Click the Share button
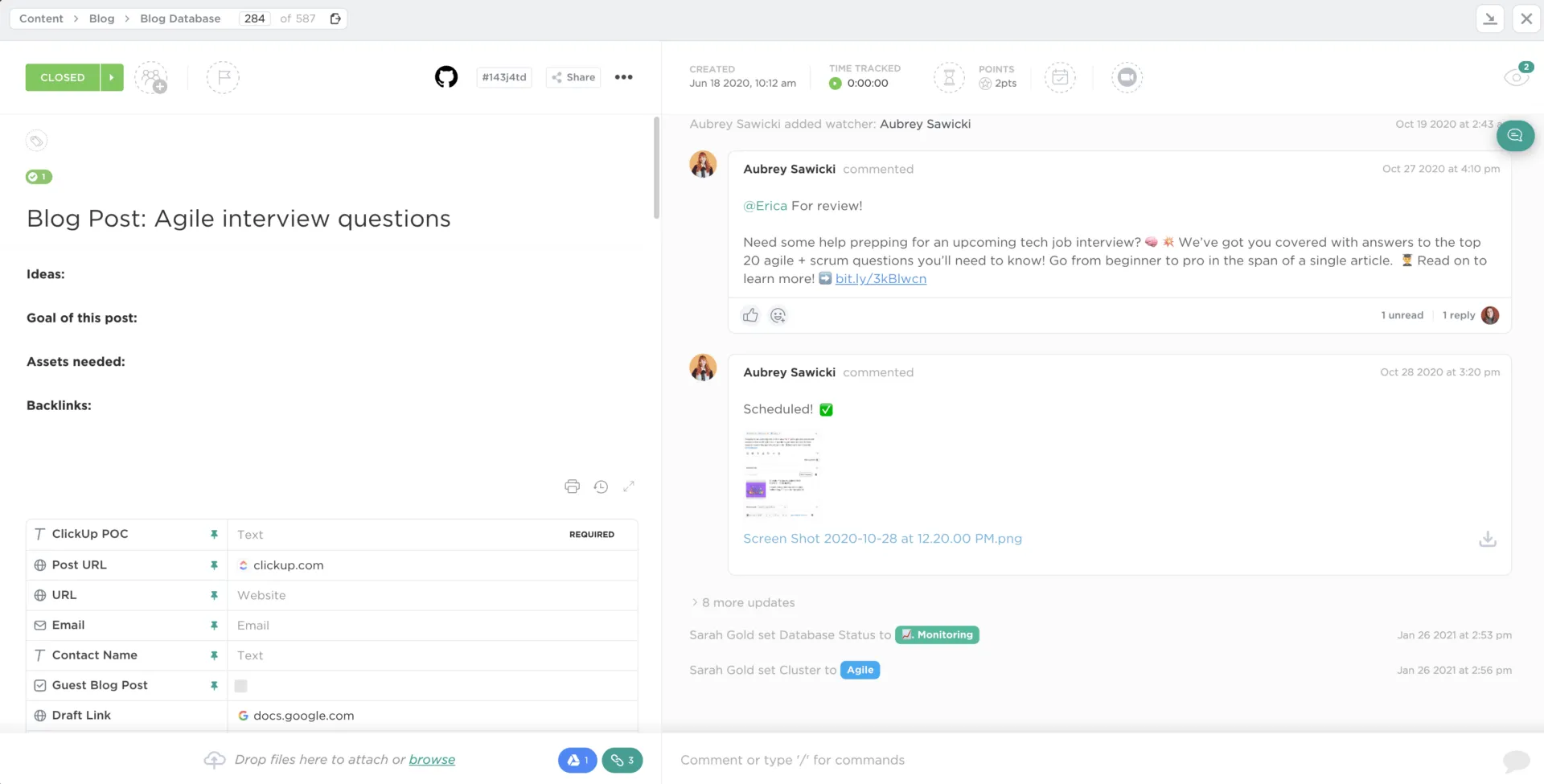 (x=573, y=77)
